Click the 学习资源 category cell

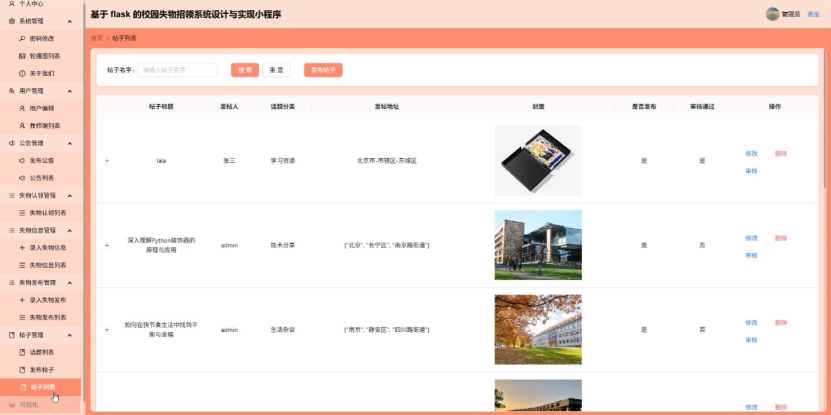click(x=282, y=161)
